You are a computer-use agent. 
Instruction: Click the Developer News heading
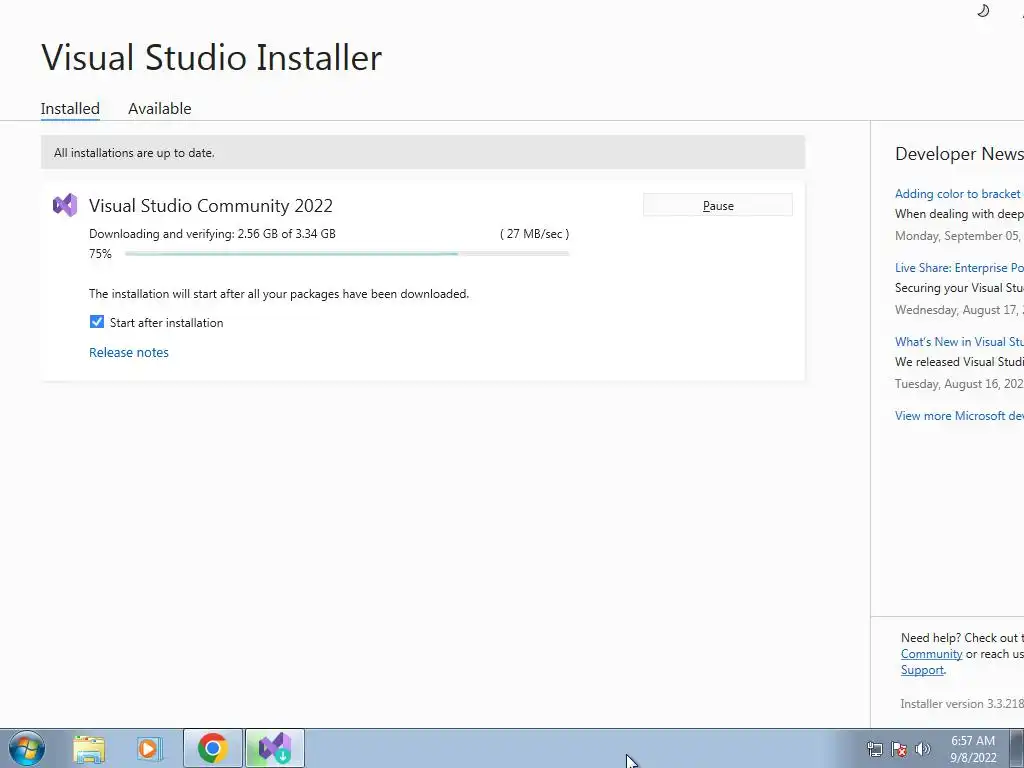[x=959, y=153]
